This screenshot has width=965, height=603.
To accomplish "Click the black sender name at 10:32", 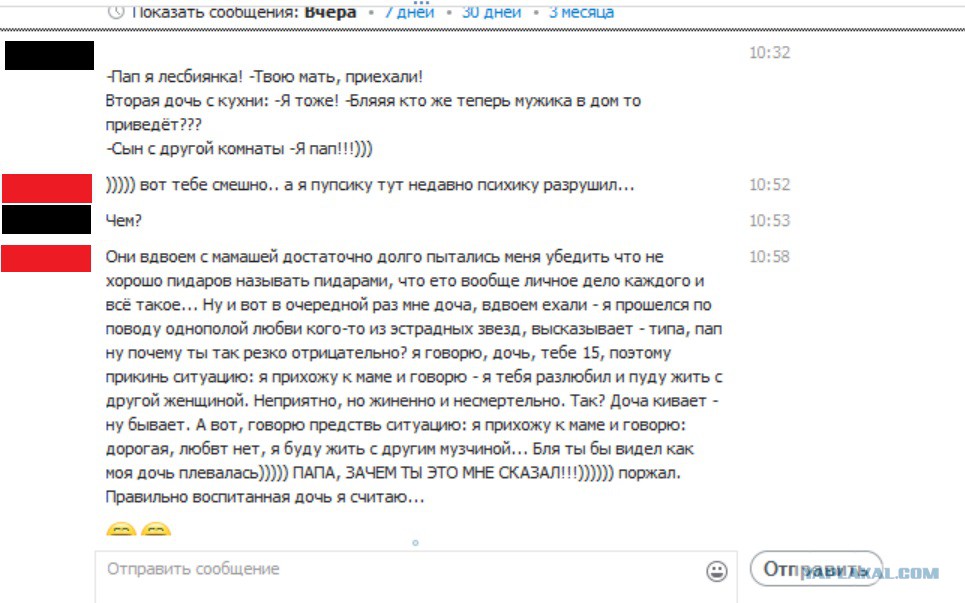I will click(49, 55).
